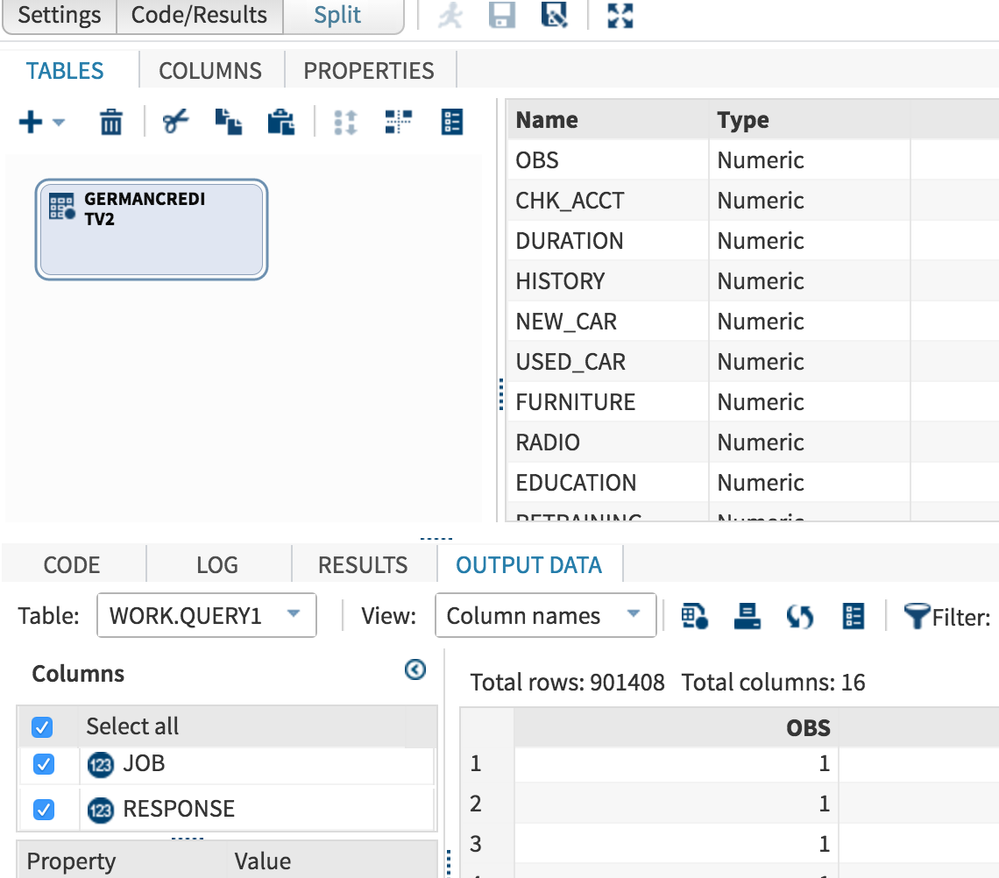This screenshot has width=999, height=878.
Task: Click the Code/Results button
Action: point(199,16)
